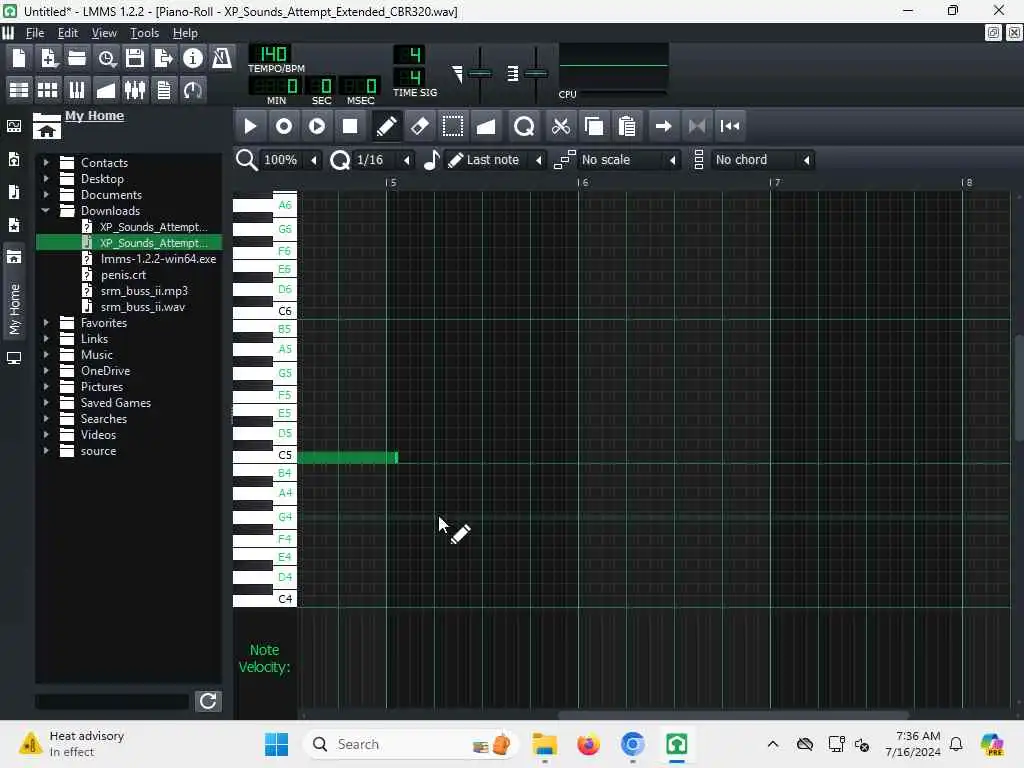Open the No chord dropdown
The height and width of the screenshot is (768, 1024).
coord(763,160)
